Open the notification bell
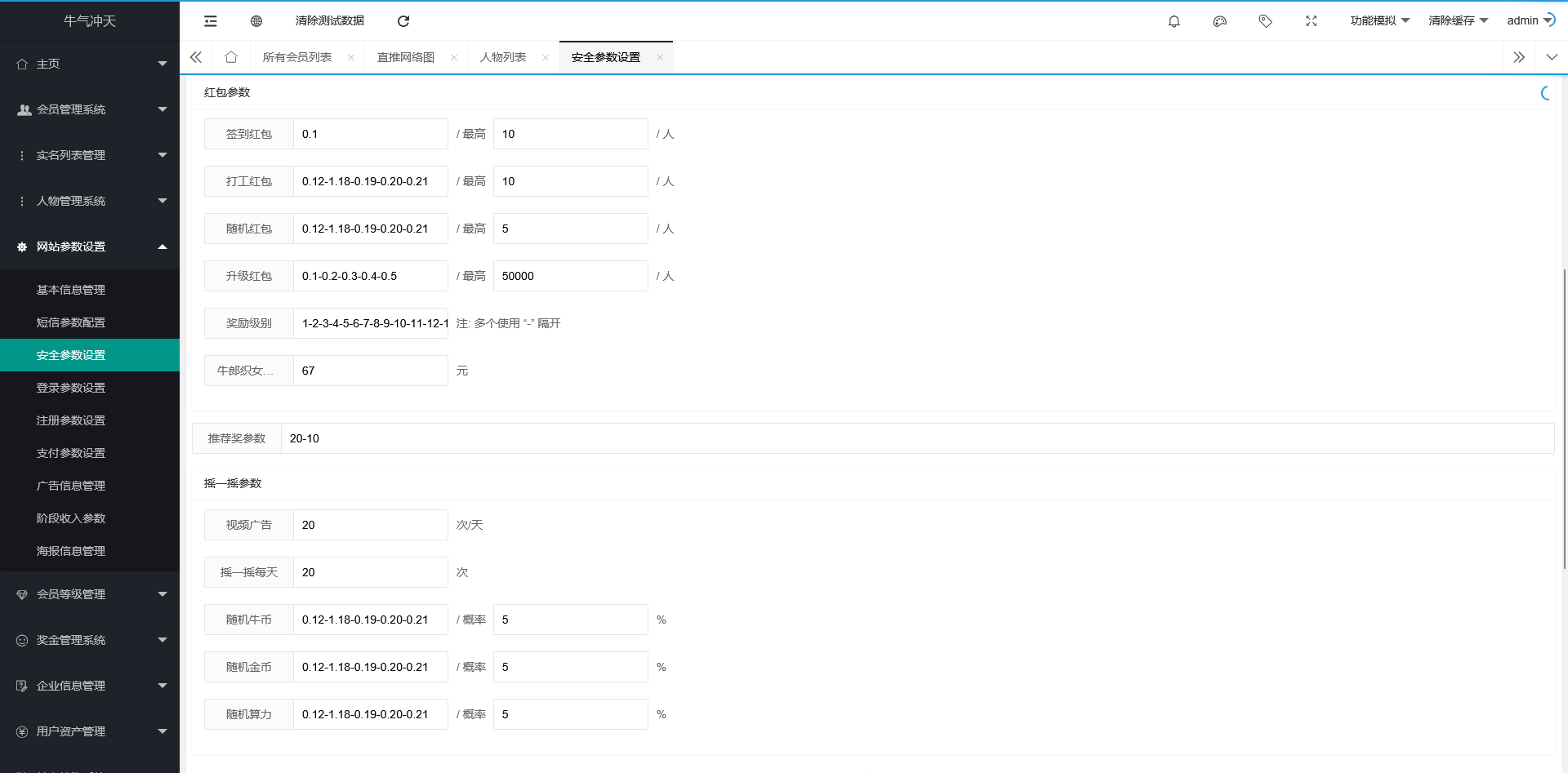 (x=1174, y=21)
